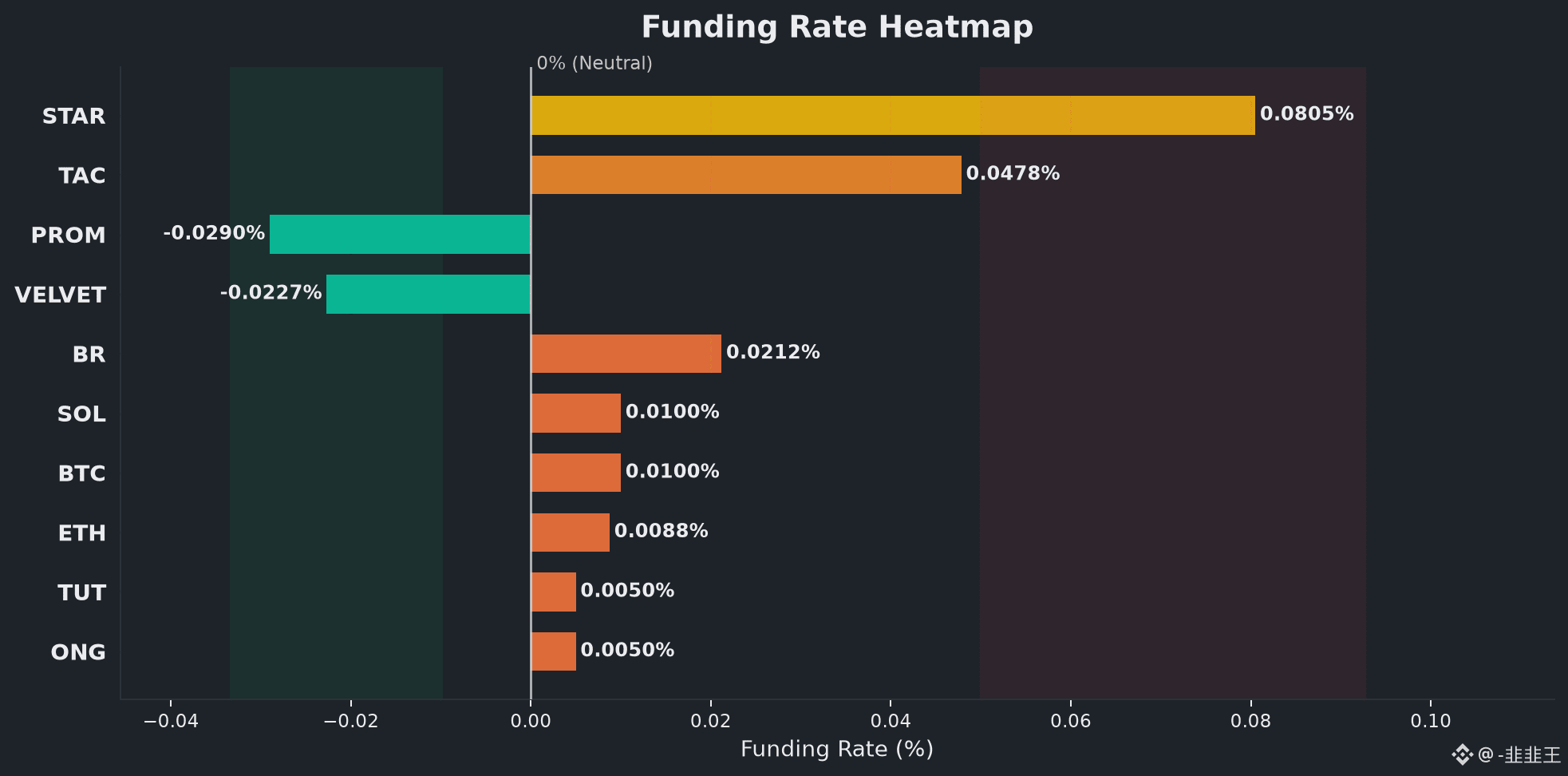Image resolution: width=1568 pixels, height=776 pixels.
Task: Click the −0.02 x-axis tick label
Action: point(351,722)
